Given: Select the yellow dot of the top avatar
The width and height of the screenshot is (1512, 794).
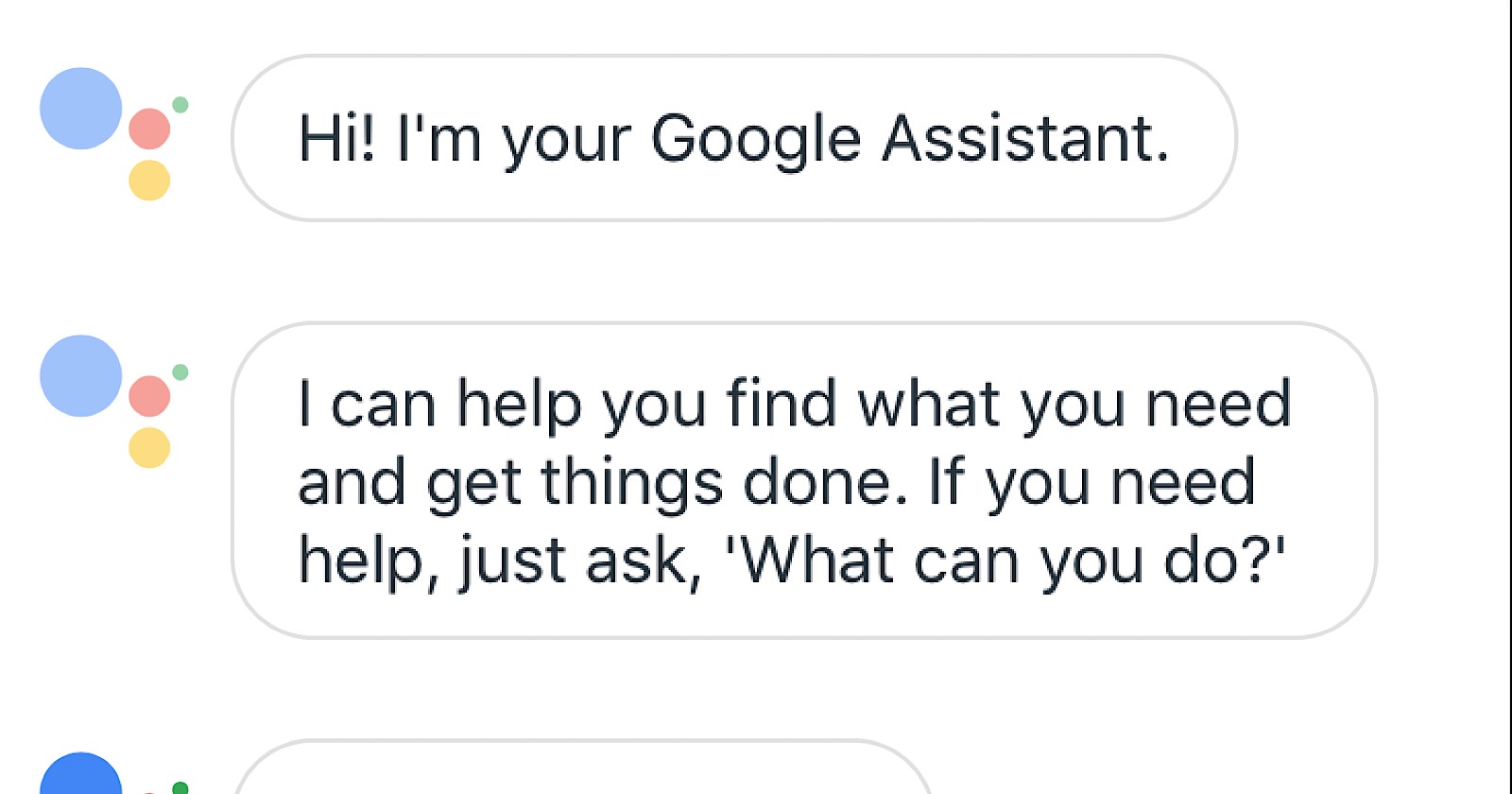Looking at the screenshot, I should [147, 181].
